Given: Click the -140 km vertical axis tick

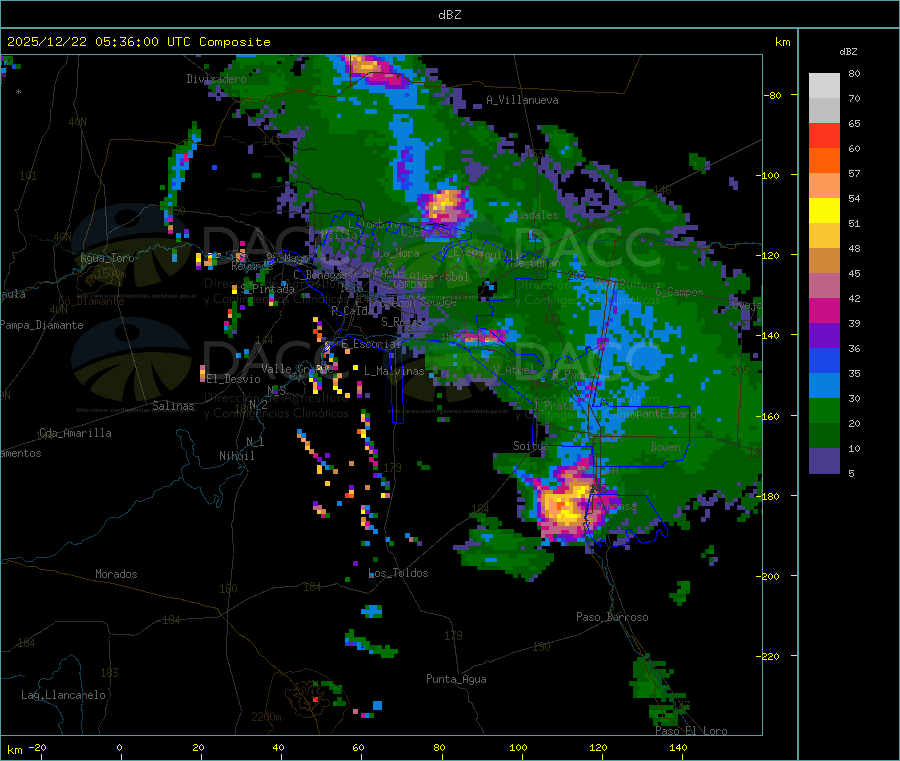Looking at the screenshot, I should (770, 335).
